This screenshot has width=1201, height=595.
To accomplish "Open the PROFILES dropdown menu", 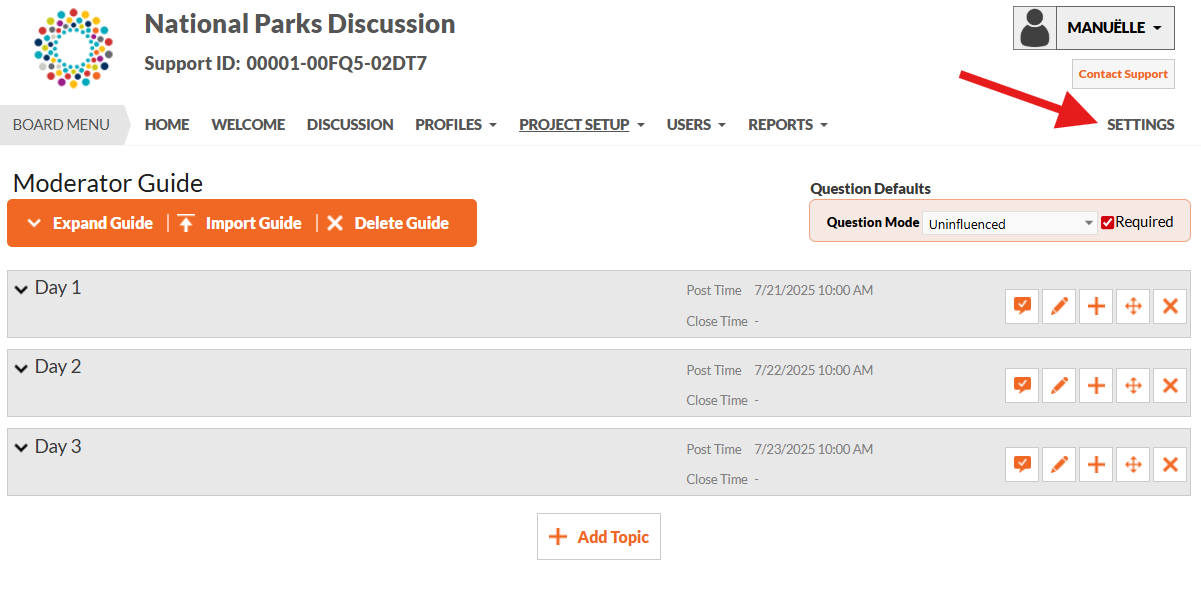I will (x=455, y=125).
